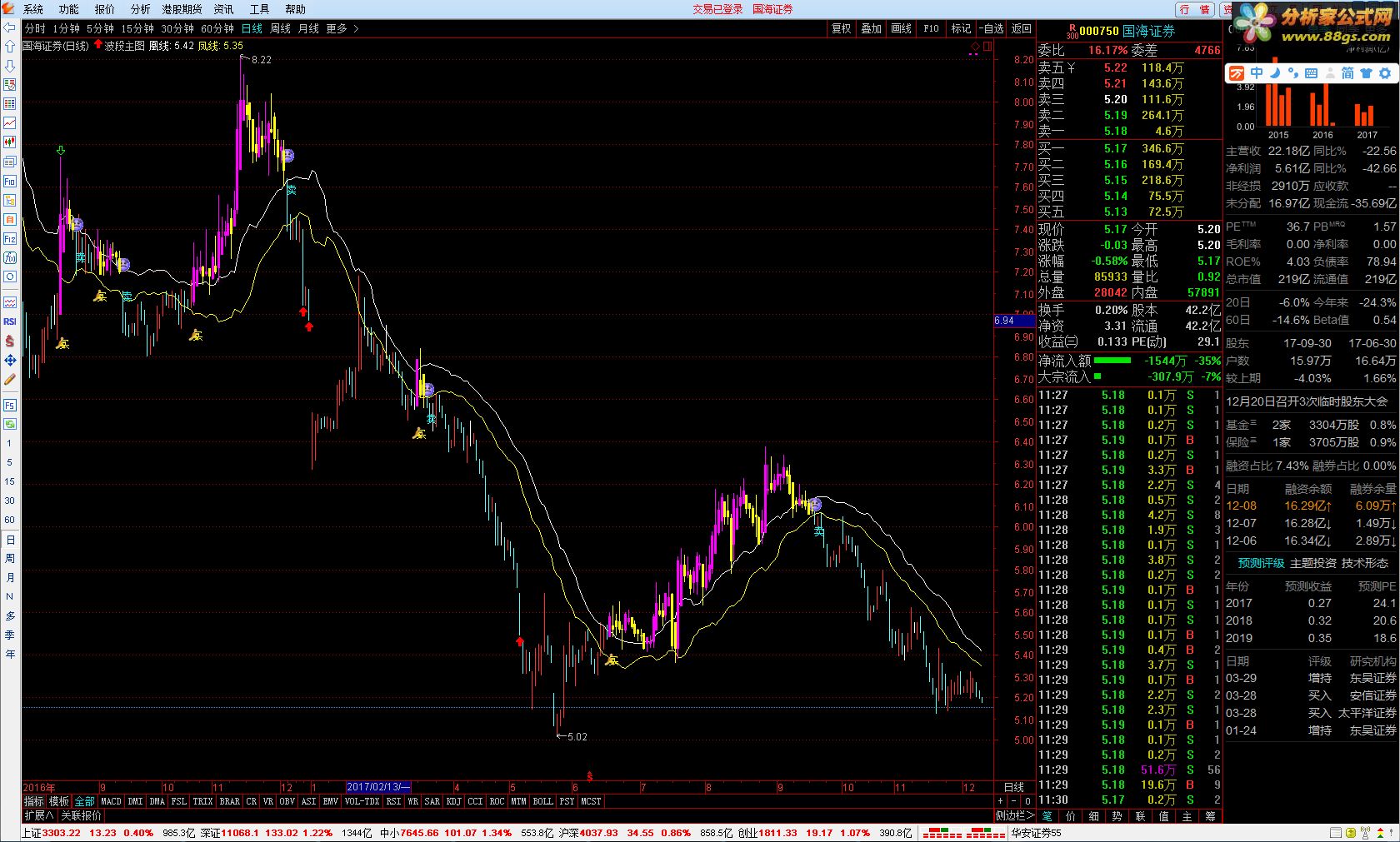Image resolution: width=1400 pixels, height=842 pixels.
Task: Open the 叠加 overlay dropdown
Action: pos(872,28)
